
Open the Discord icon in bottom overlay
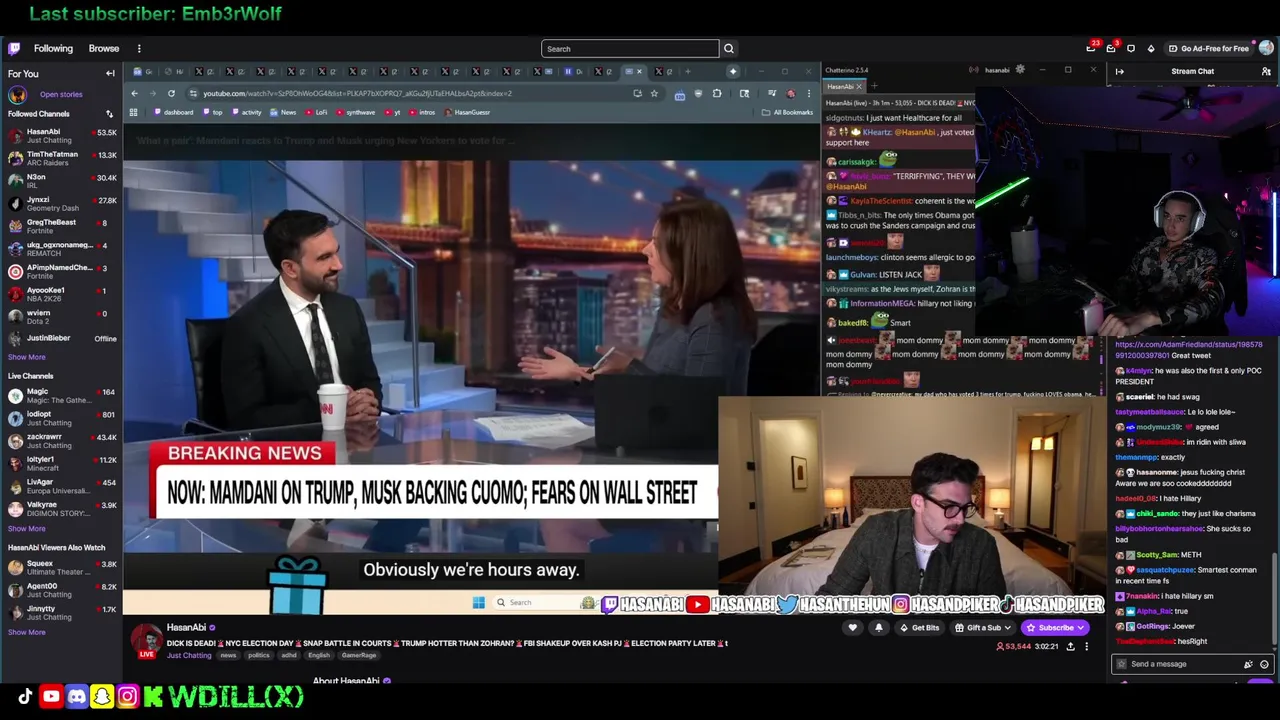click(76, 696)
